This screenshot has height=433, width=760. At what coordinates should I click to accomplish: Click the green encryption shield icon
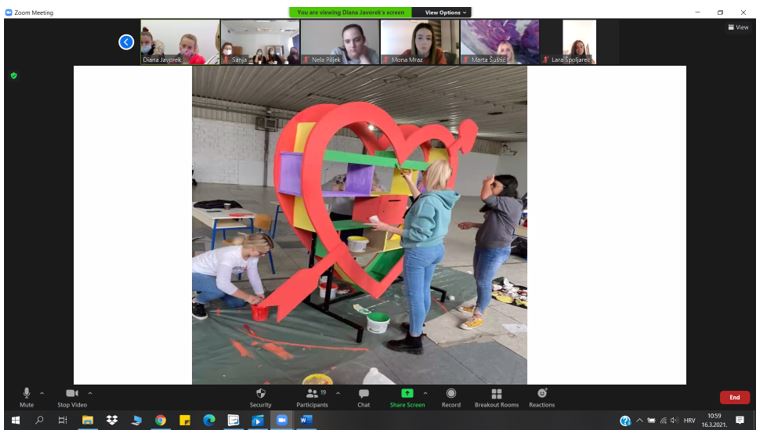(x=13, y=75)
